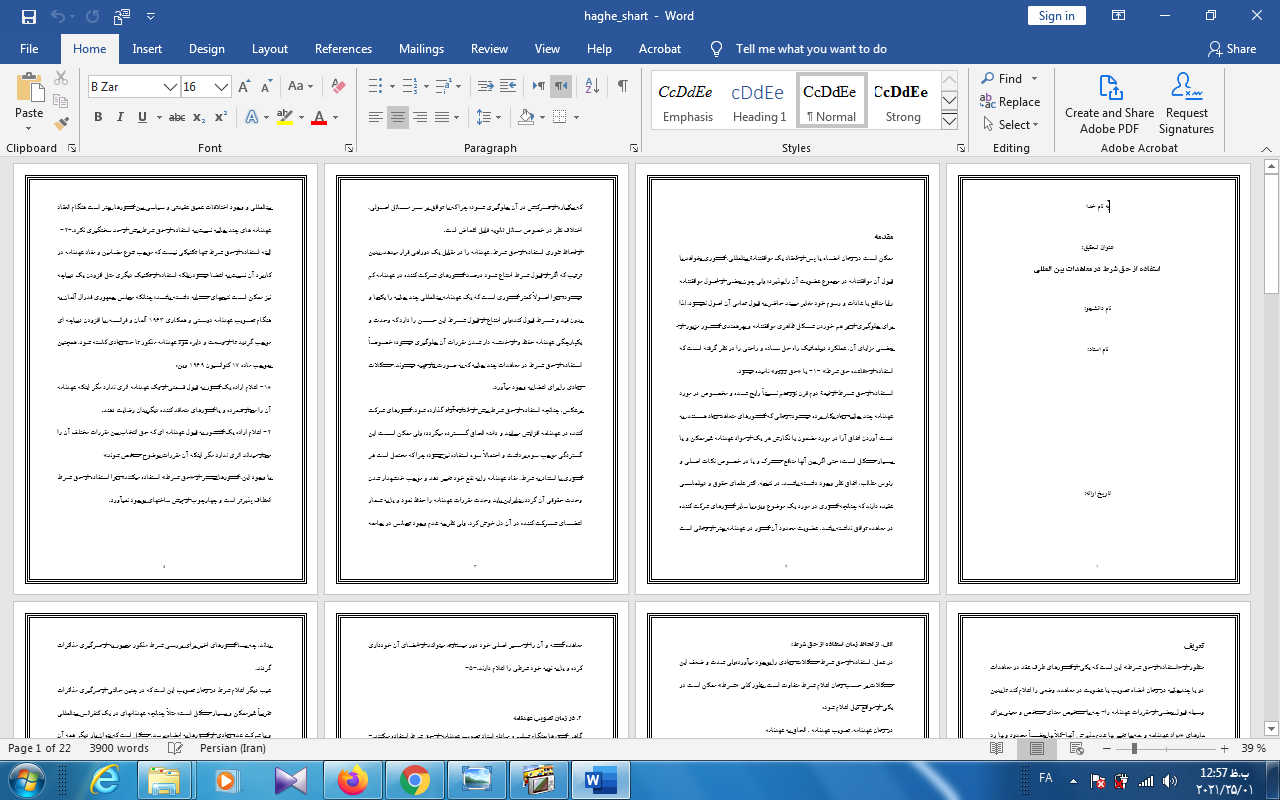
Task: Toggle Bold formatting
Action: (98, 118)
